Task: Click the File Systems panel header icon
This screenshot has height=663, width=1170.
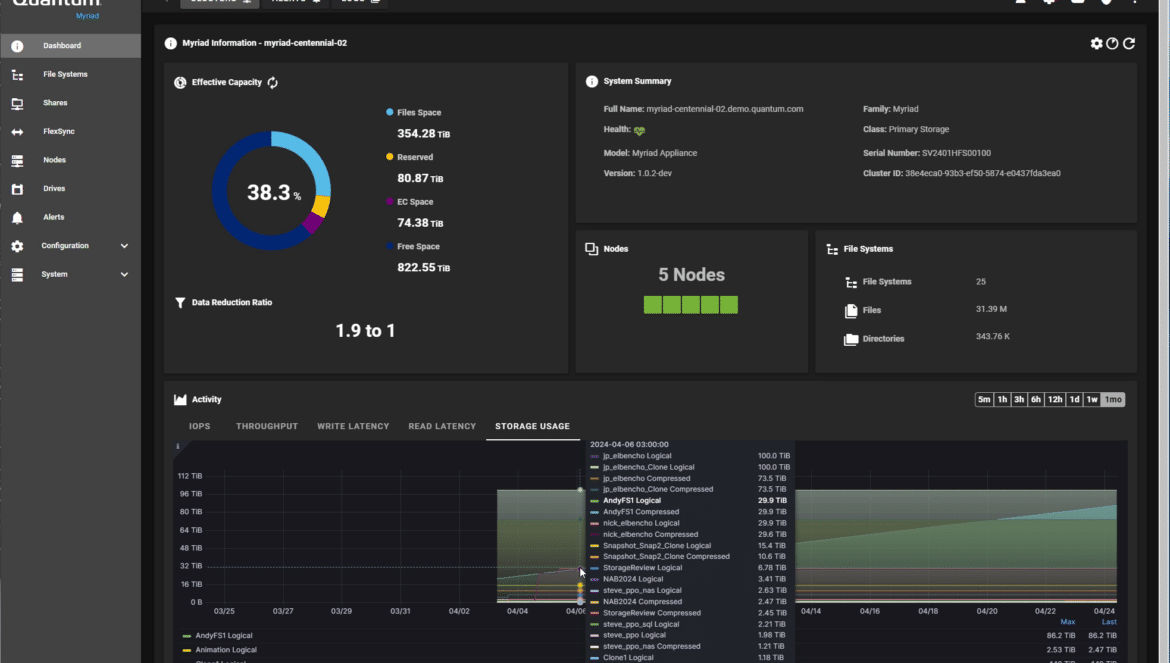Action: [x=832, y=249]
